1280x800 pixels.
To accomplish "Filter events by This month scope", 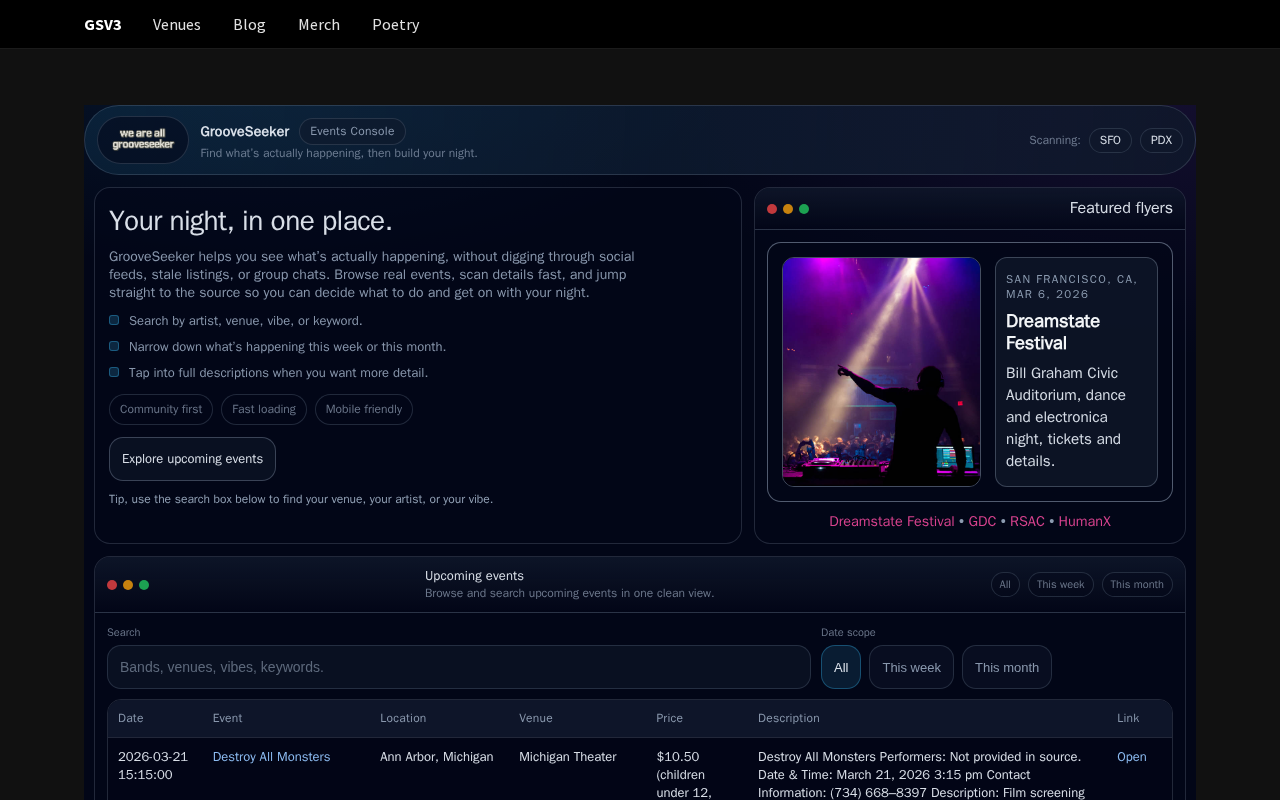I will pyautogui.click(x=1006, y=667).
